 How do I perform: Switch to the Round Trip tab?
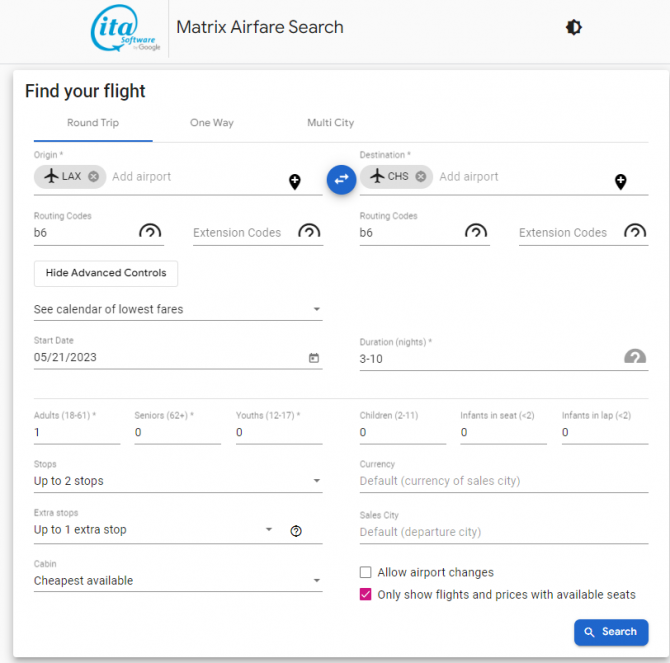(x=93, y=123)
